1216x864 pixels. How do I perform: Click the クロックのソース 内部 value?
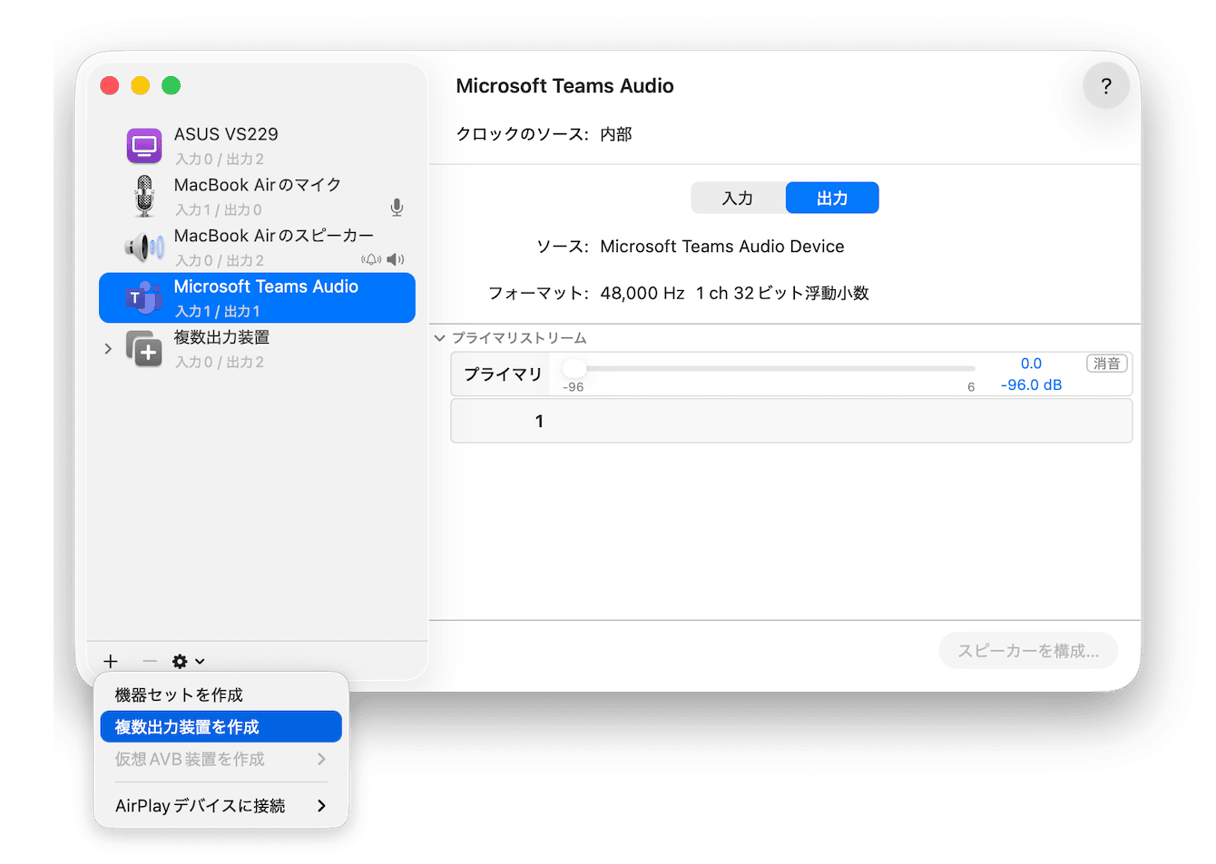coord(616,134)
